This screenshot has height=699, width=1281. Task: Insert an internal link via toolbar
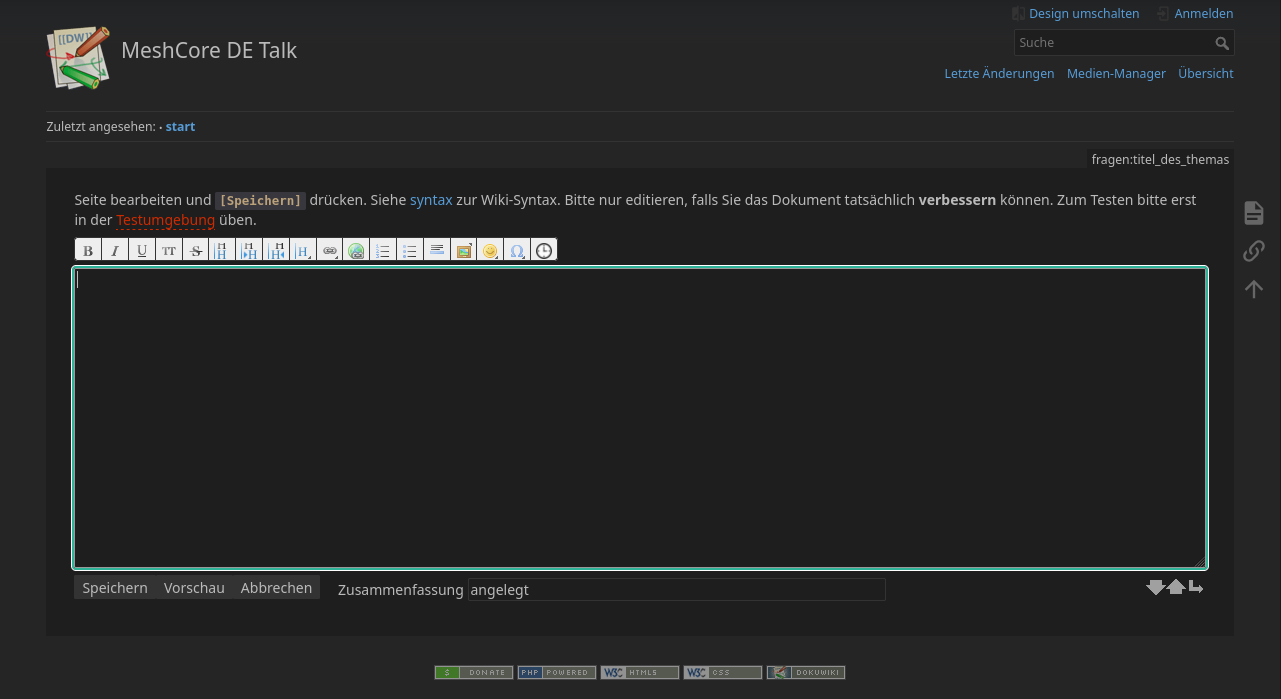[x=330, y=250]
